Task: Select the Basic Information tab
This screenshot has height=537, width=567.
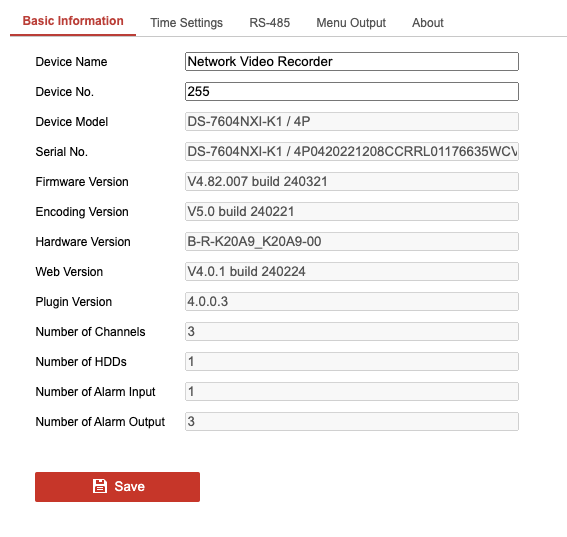Action: coord(73,21)
